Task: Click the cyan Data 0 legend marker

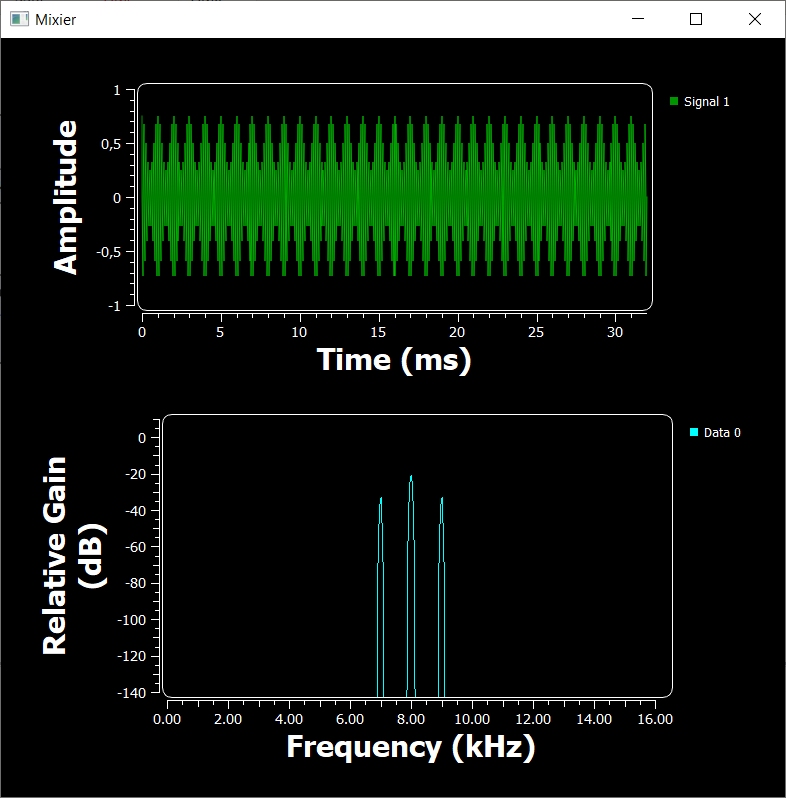Action: [694, 432]
